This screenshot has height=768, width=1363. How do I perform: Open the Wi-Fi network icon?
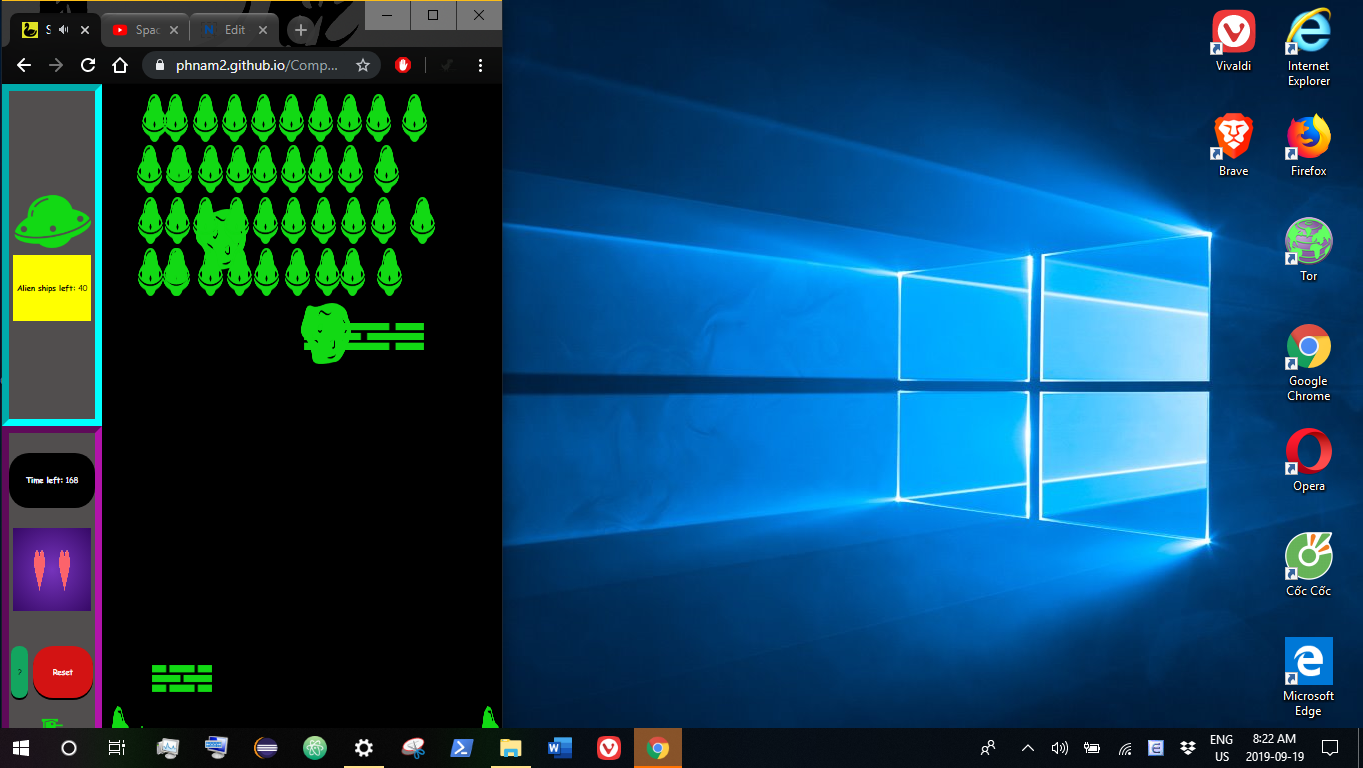pos(1125,748)
